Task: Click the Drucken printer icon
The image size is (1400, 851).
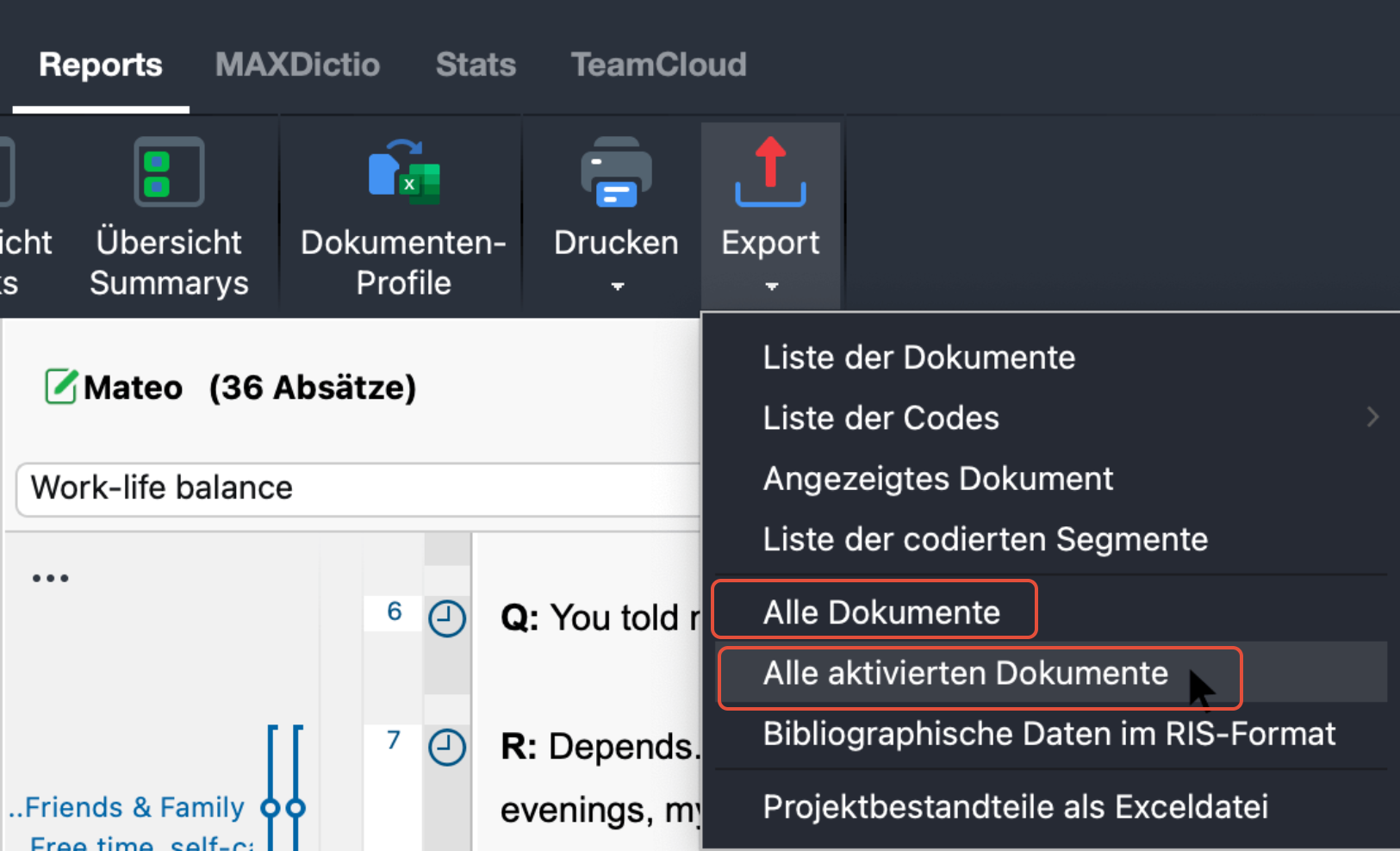Action: click(616, 172)
